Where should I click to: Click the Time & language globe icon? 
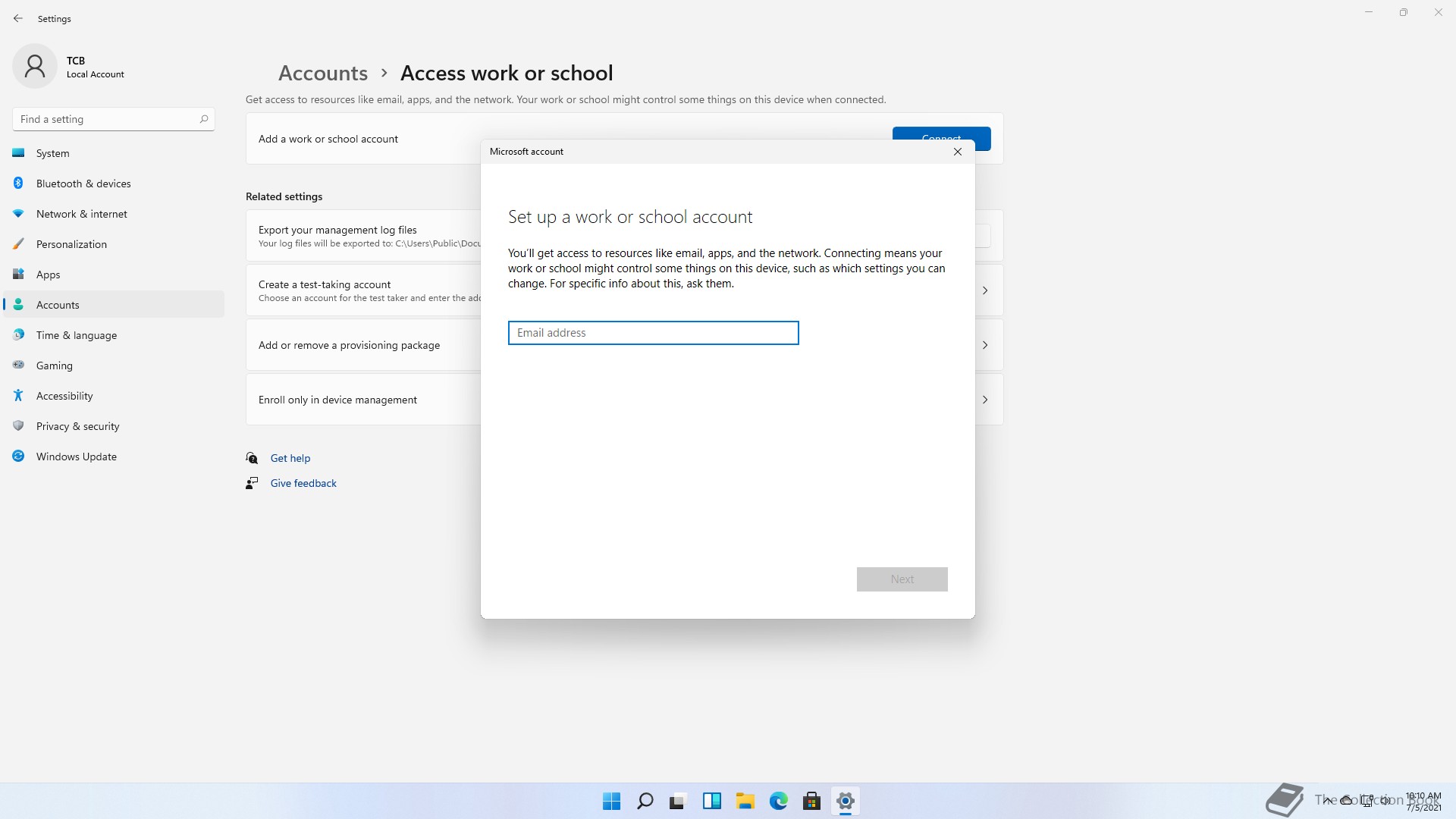point(19,335)
